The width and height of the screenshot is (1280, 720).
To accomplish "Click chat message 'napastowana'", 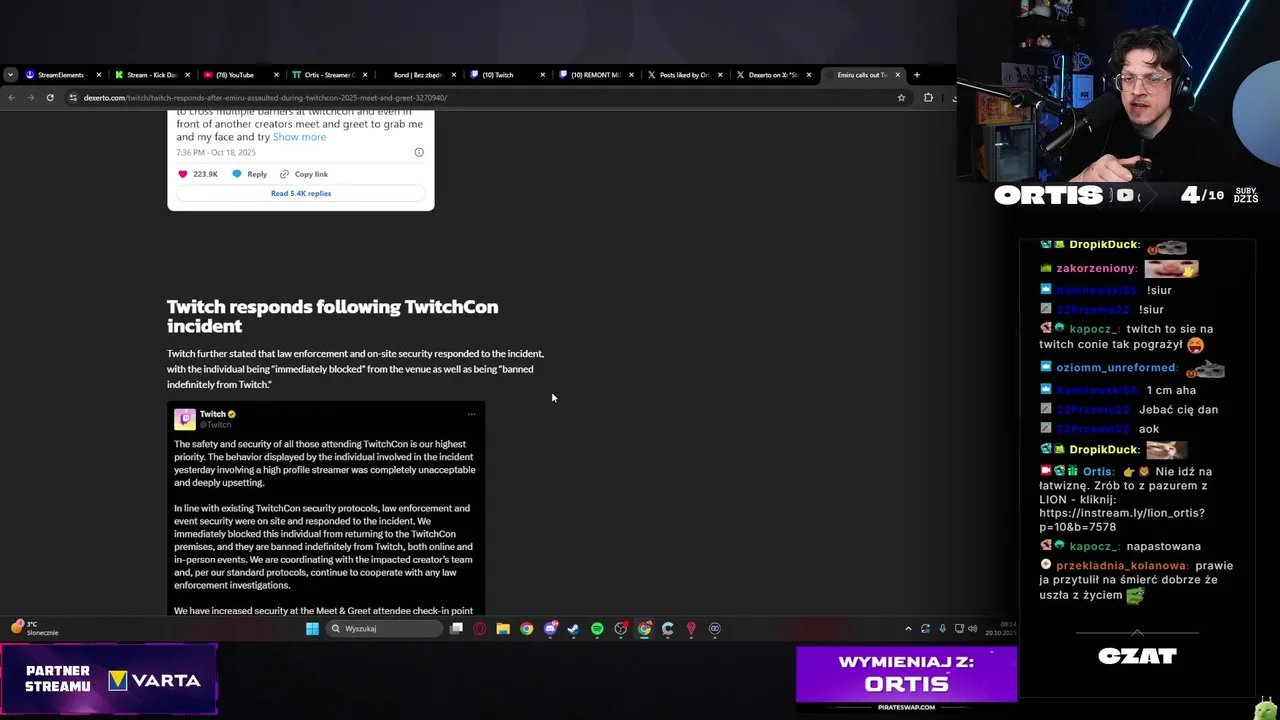I will 1164,546.
